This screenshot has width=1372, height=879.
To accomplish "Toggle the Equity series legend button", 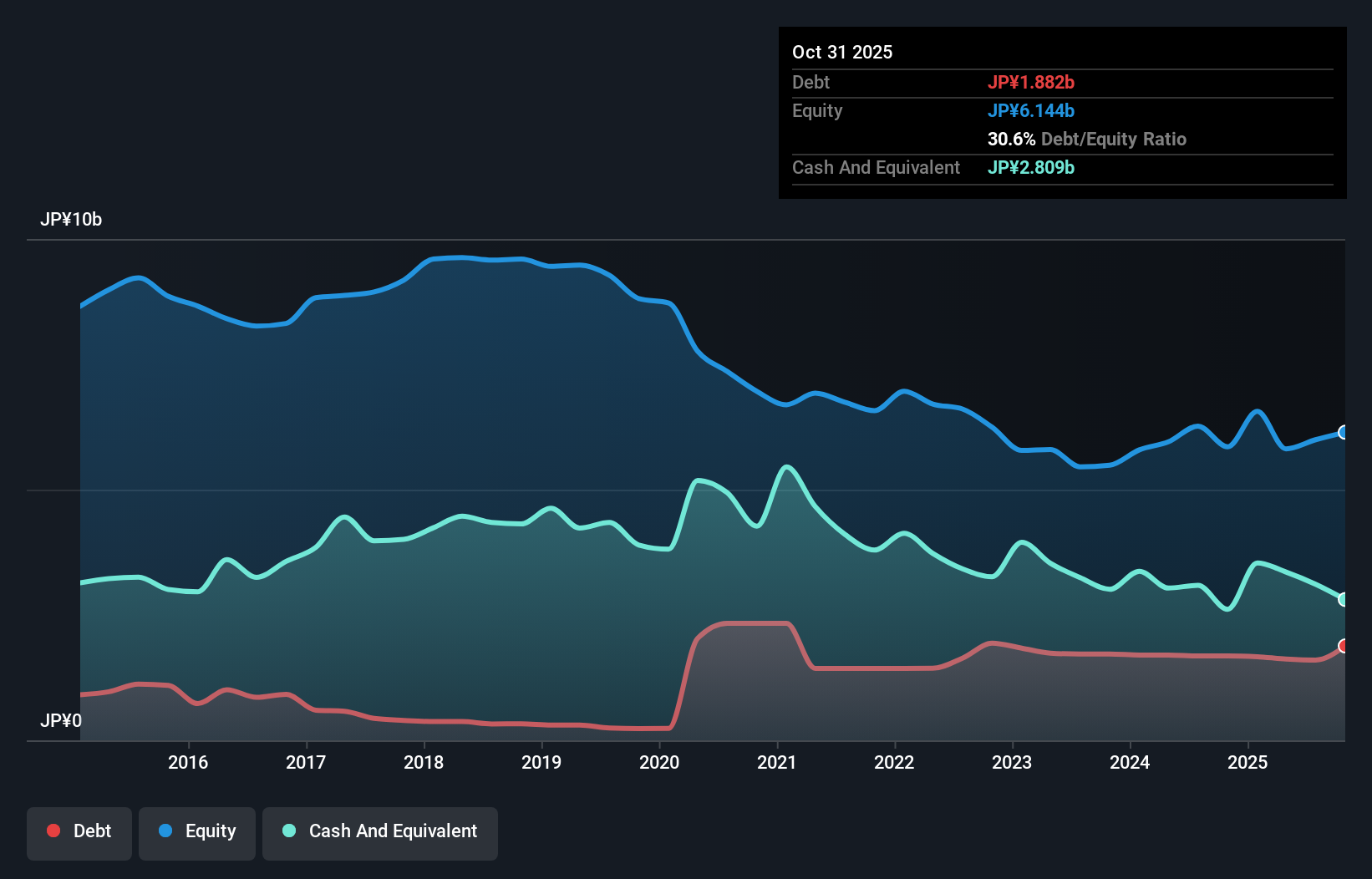I will (x=197, y=833).
